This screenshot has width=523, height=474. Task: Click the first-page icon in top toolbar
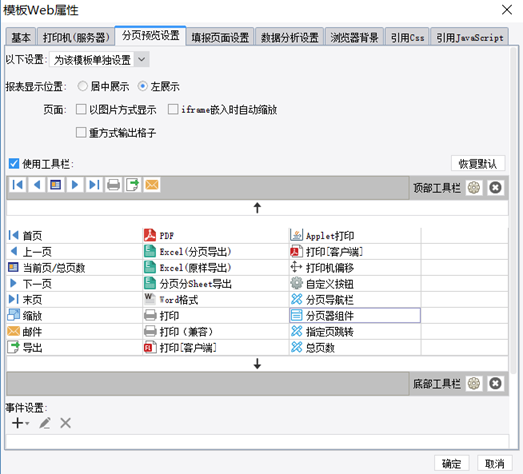tap(18, 184)
